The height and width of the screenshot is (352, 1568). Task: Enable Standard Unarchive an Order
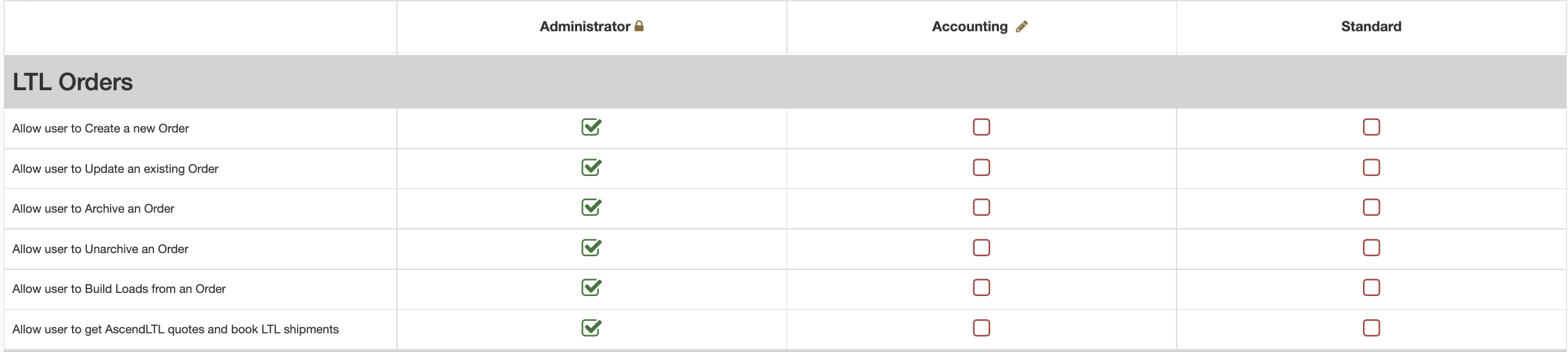point(1371,248)
